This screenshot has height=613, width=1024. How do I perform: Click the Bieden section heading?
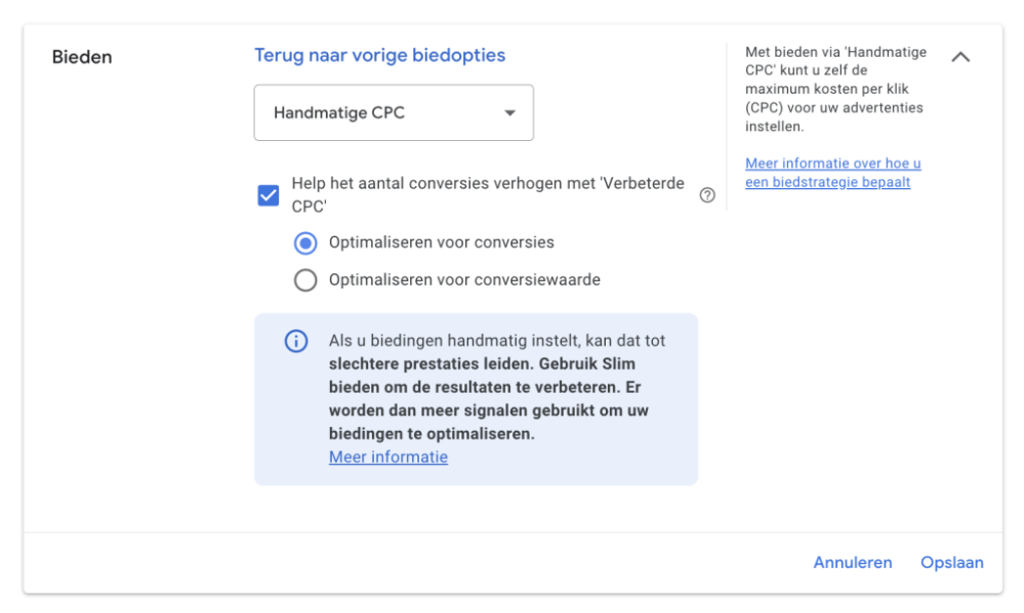[82, 57]
